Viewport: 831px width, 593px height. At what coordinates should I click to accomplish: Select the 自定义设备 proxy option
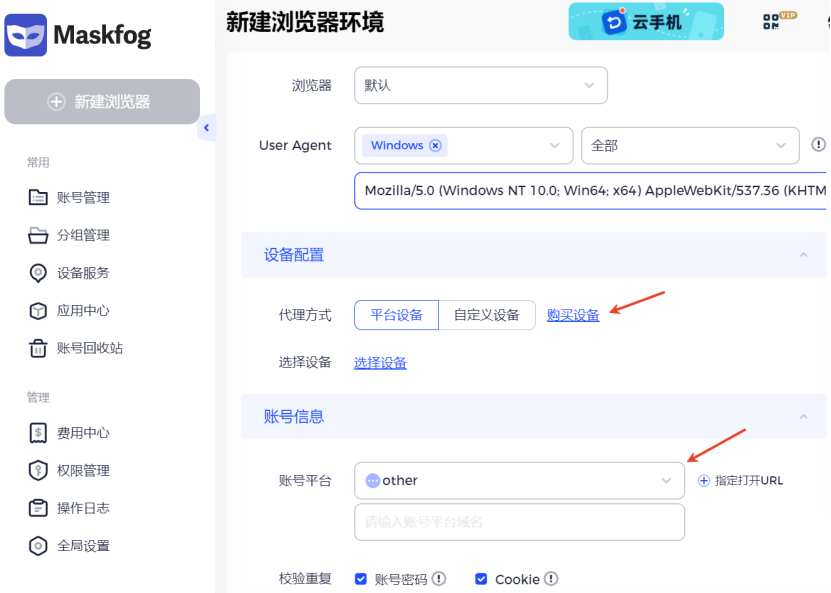pos(487,315)
